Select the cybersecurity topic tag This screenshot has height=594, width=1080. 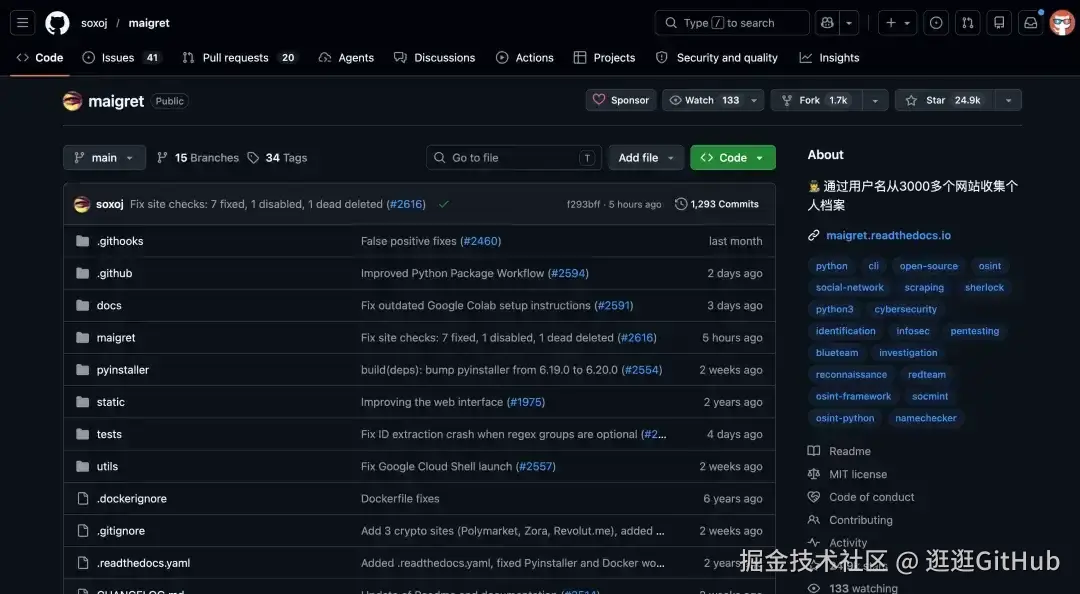905,309
